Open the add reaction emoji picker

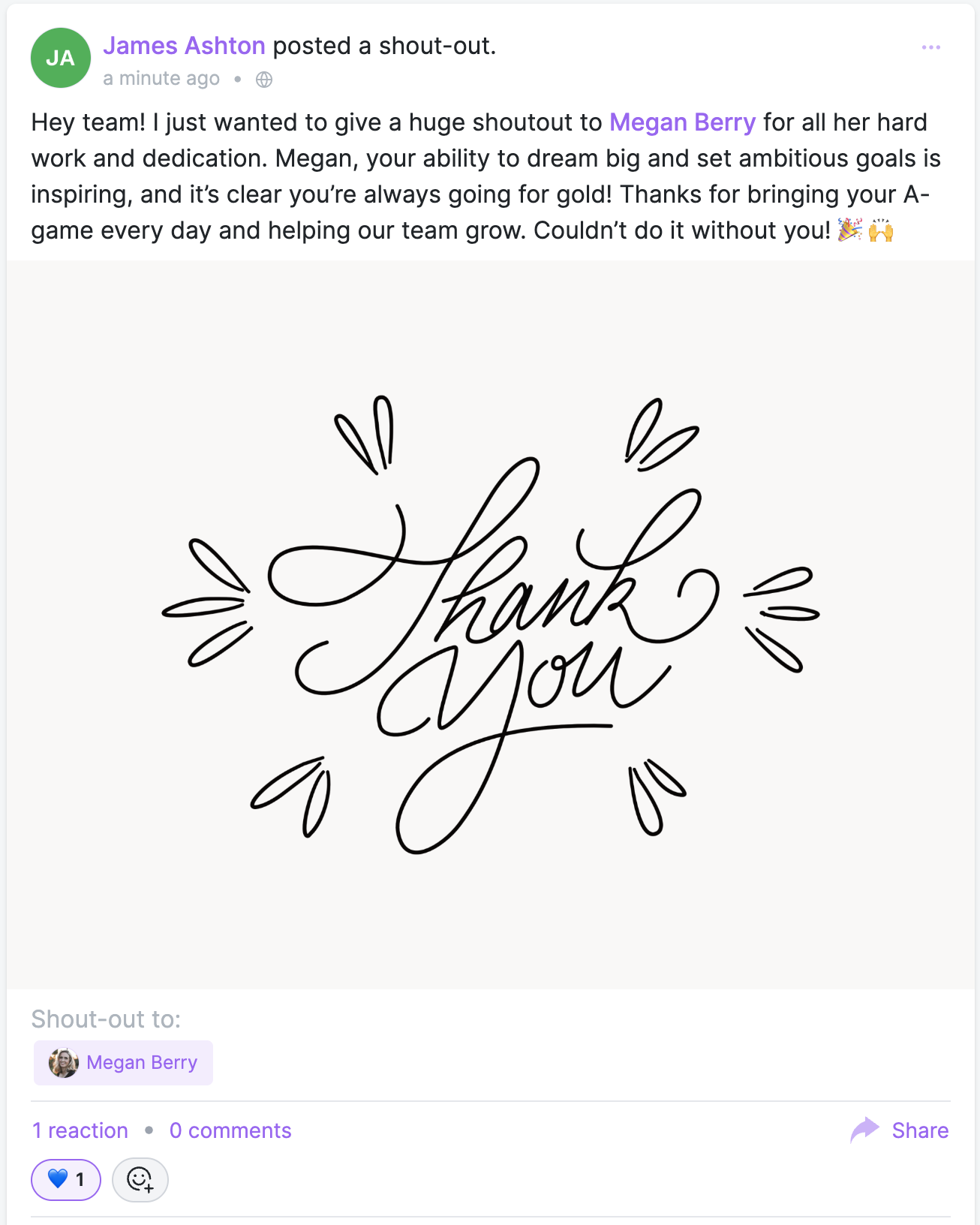point(140,1179)
